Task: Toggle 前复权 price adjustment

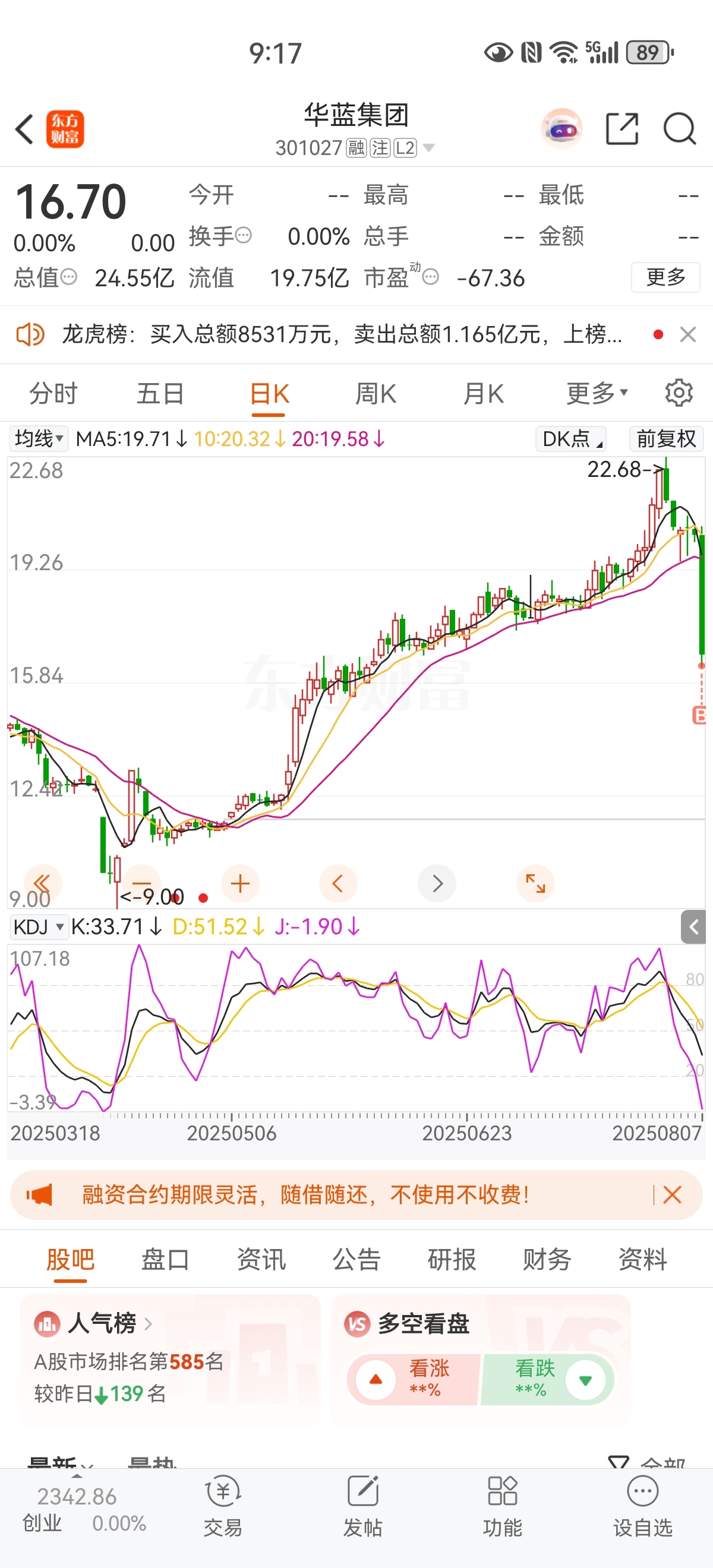Action: point(666,438)
